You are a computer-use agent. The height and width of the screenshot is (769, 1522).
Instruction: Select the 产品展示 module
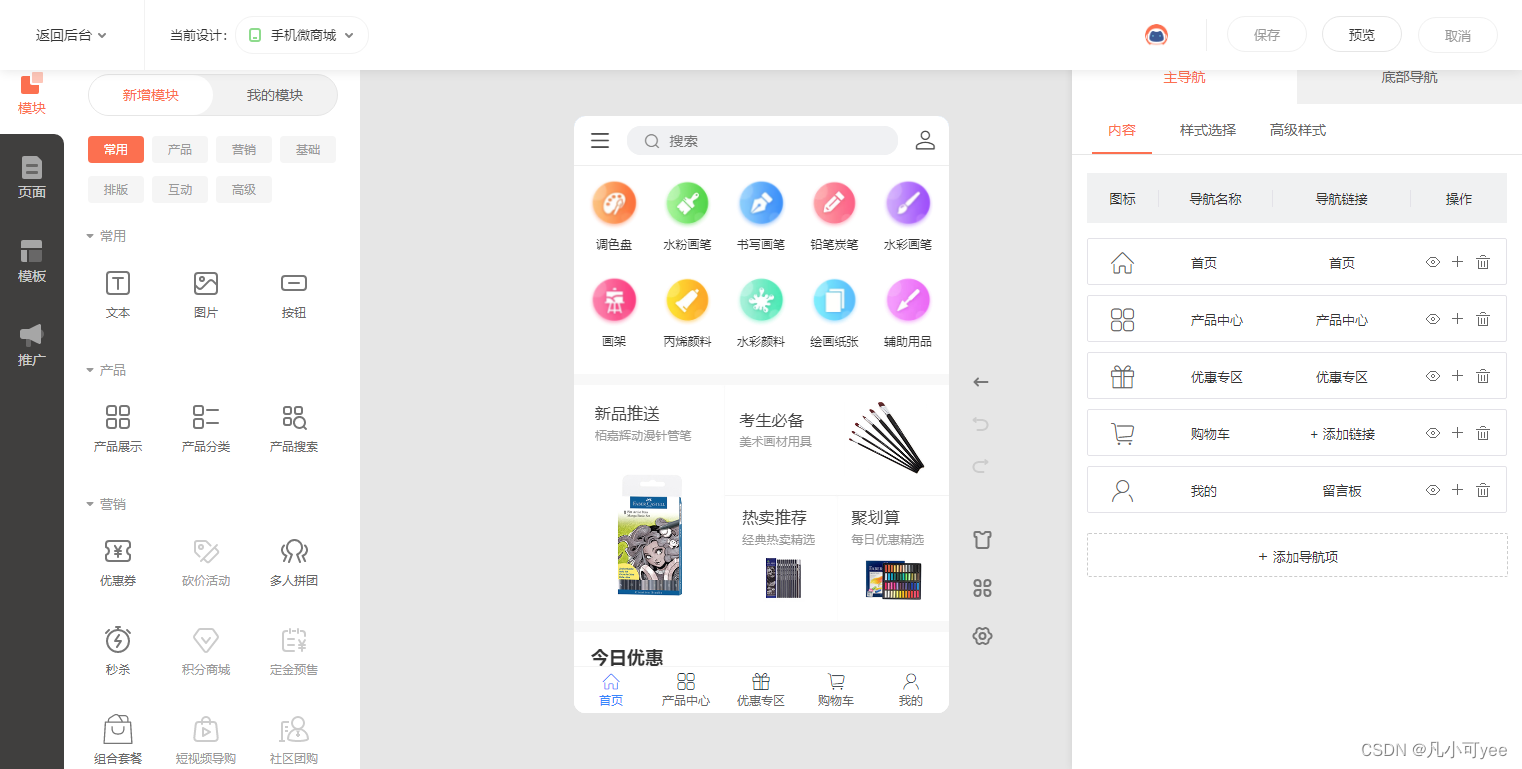[x=118, y=429]
